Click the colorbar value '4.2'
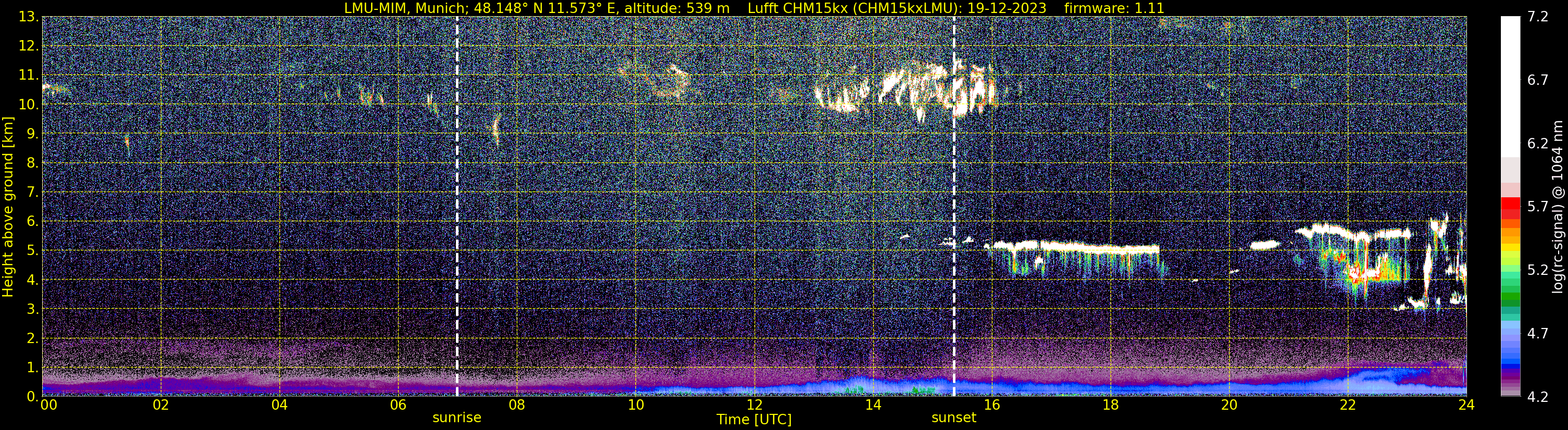Viewport: 1568px width, 430px height. pos(1538,397)
